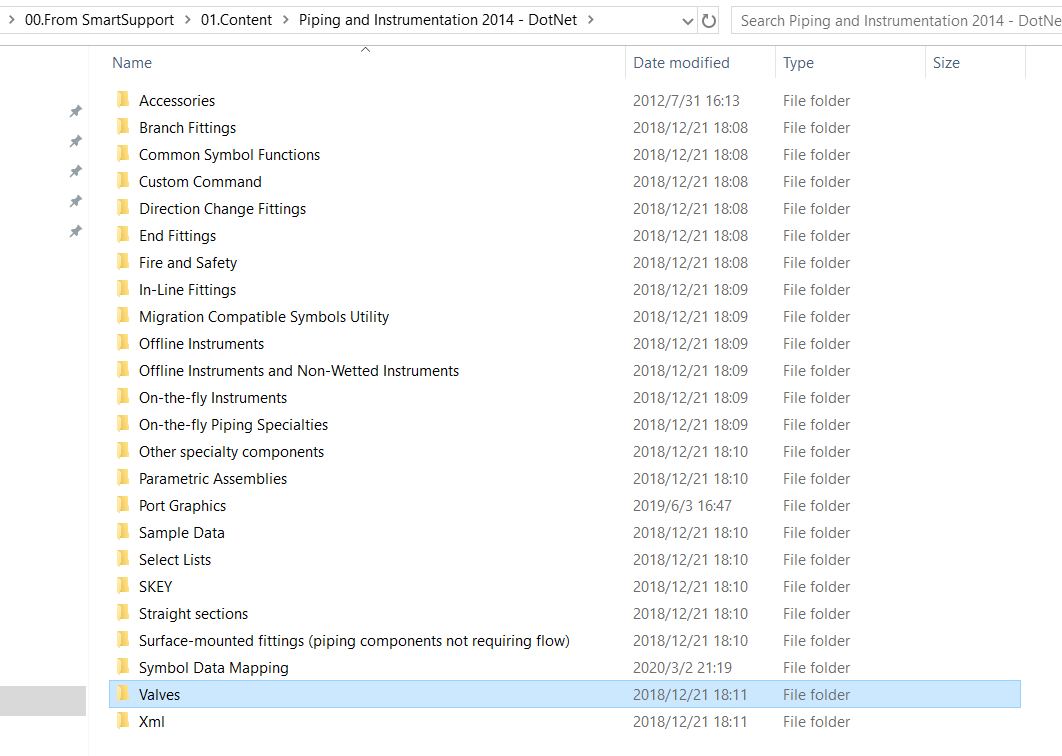The image size is (1062, 756).
Task: Click the Accessories folder icon
Action: point(123,100)
